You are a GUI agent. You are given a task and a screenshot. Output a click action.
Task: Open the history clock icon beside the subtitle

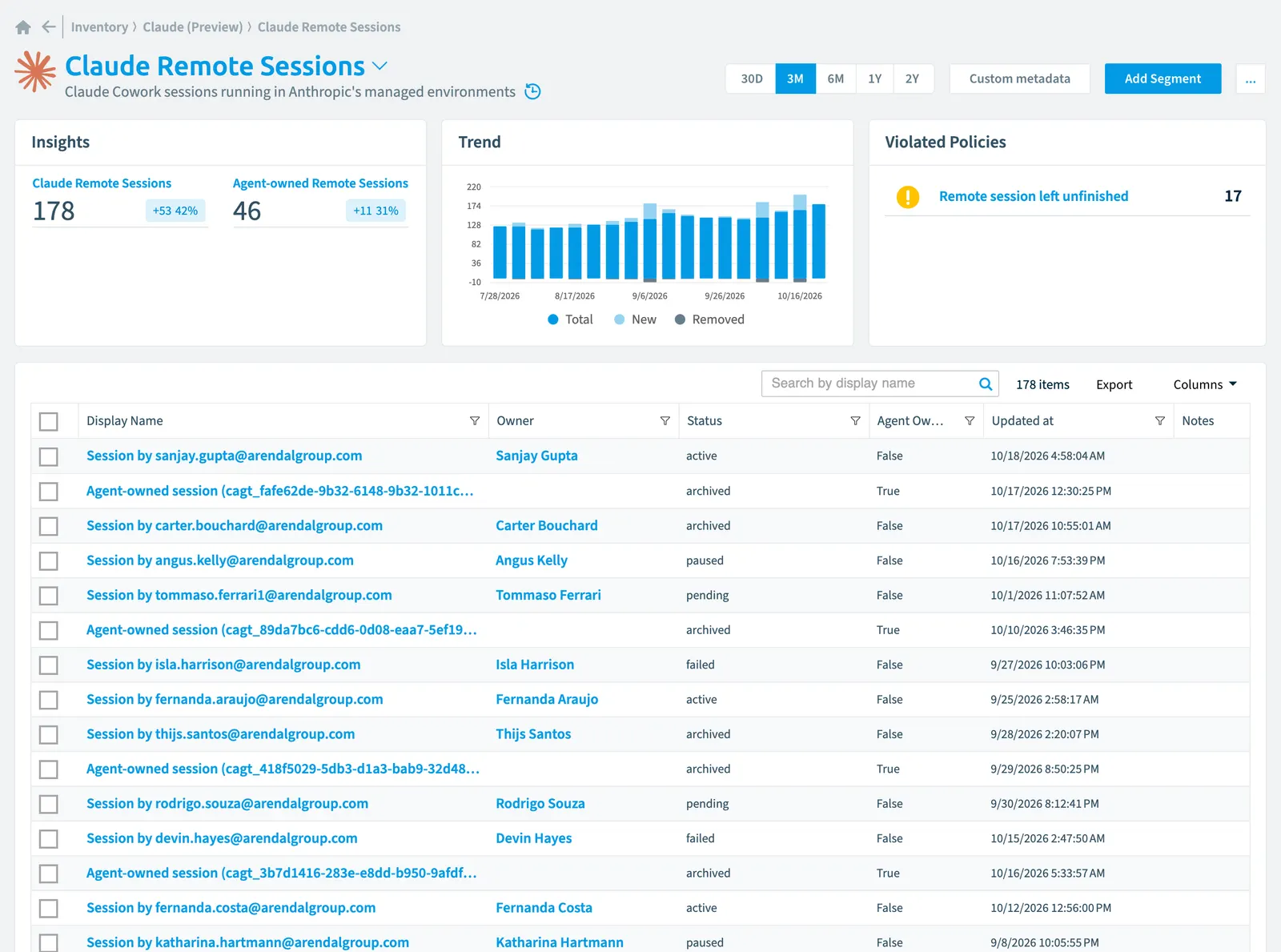pyautogui.click(x=532, y=91)
